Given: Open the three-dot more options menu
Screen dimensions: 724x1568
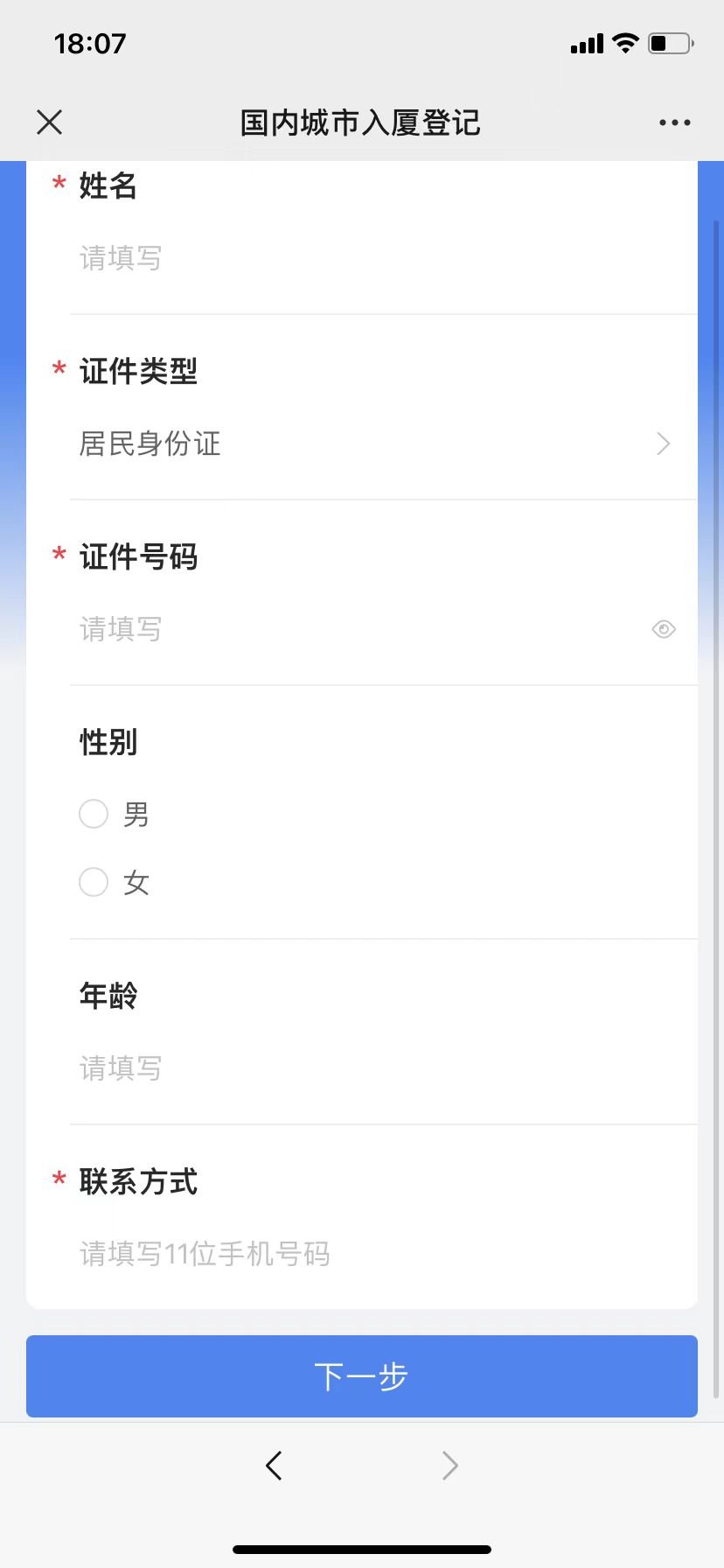Looking at the screenshot, I should [x=674, y=122].
